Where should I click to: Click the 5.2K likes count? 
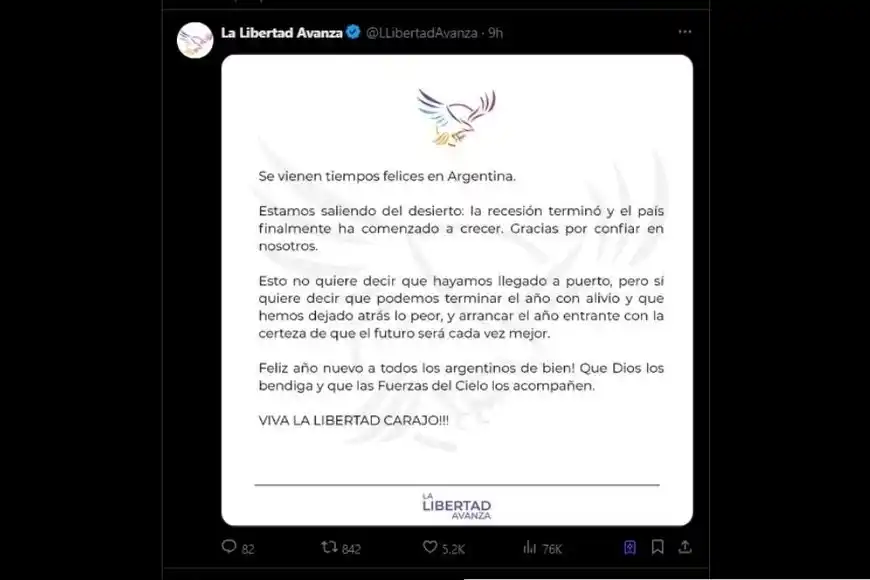click(x=453, y=549)
